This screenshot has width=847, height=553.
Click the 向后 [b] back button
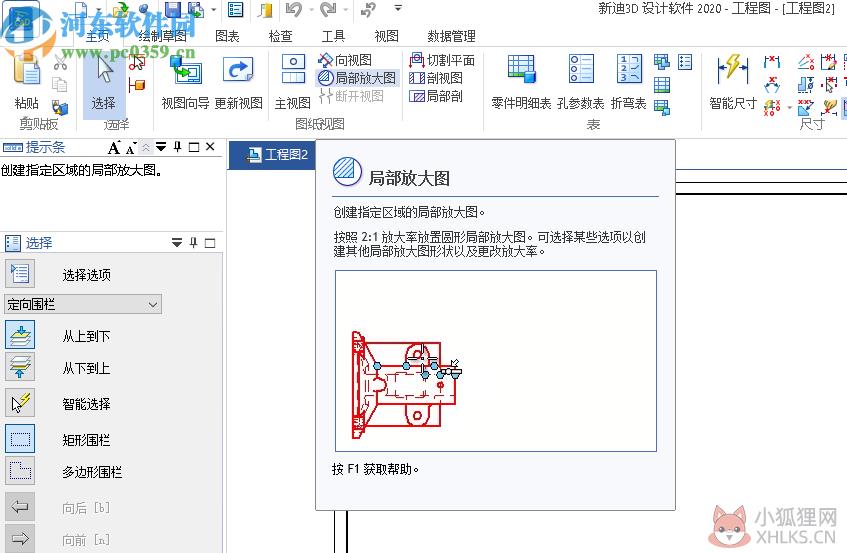click(21, 507)
